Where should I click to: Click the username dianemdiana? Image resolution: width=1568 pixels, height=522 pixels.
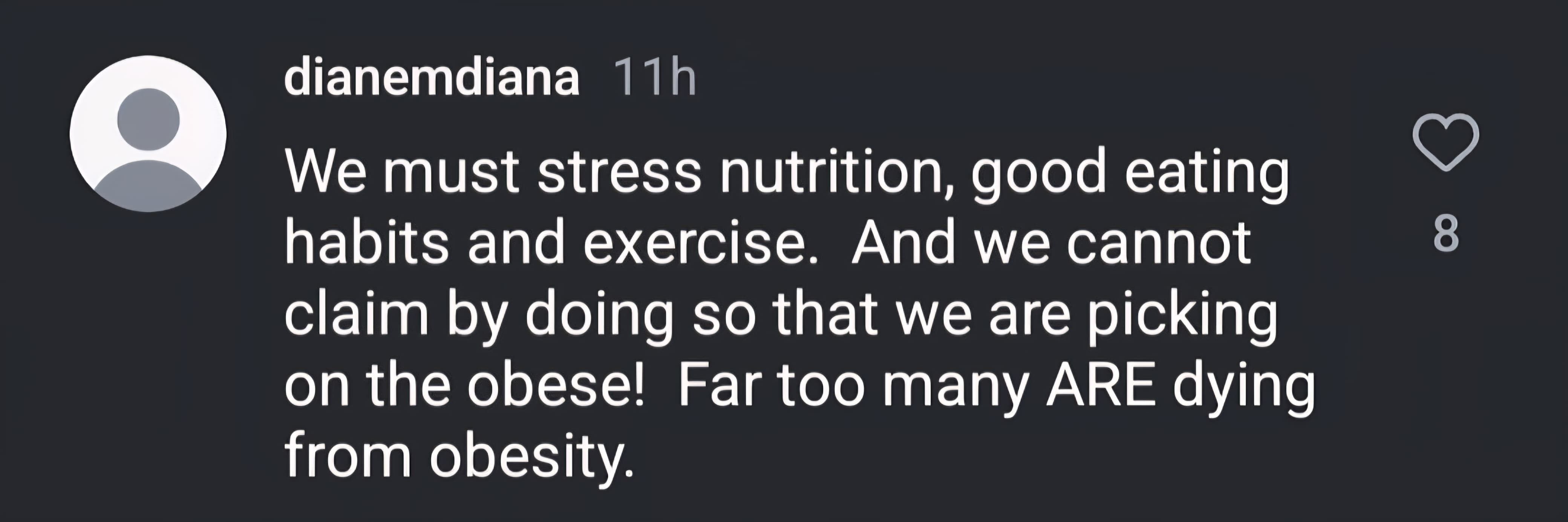(431, 78)
